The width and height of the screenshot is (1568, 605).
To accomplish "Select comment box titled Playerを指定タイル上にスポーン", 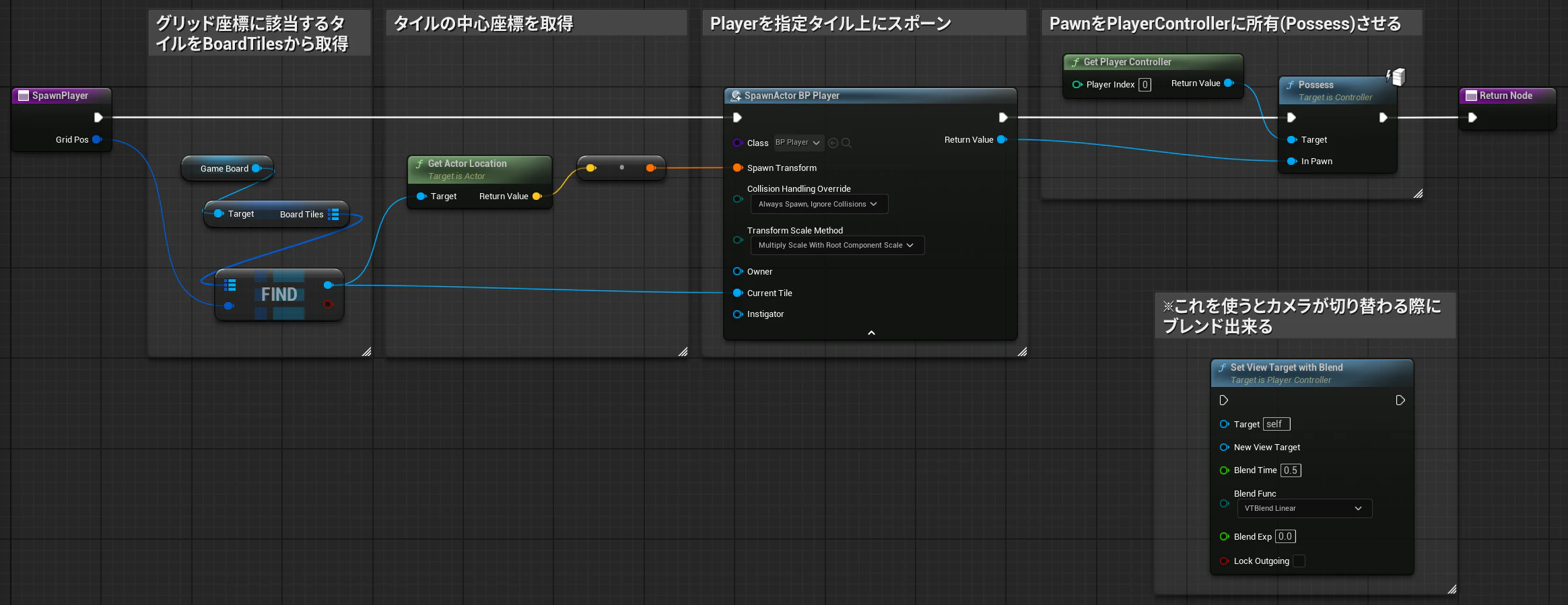I will click(x=864, y=24).
